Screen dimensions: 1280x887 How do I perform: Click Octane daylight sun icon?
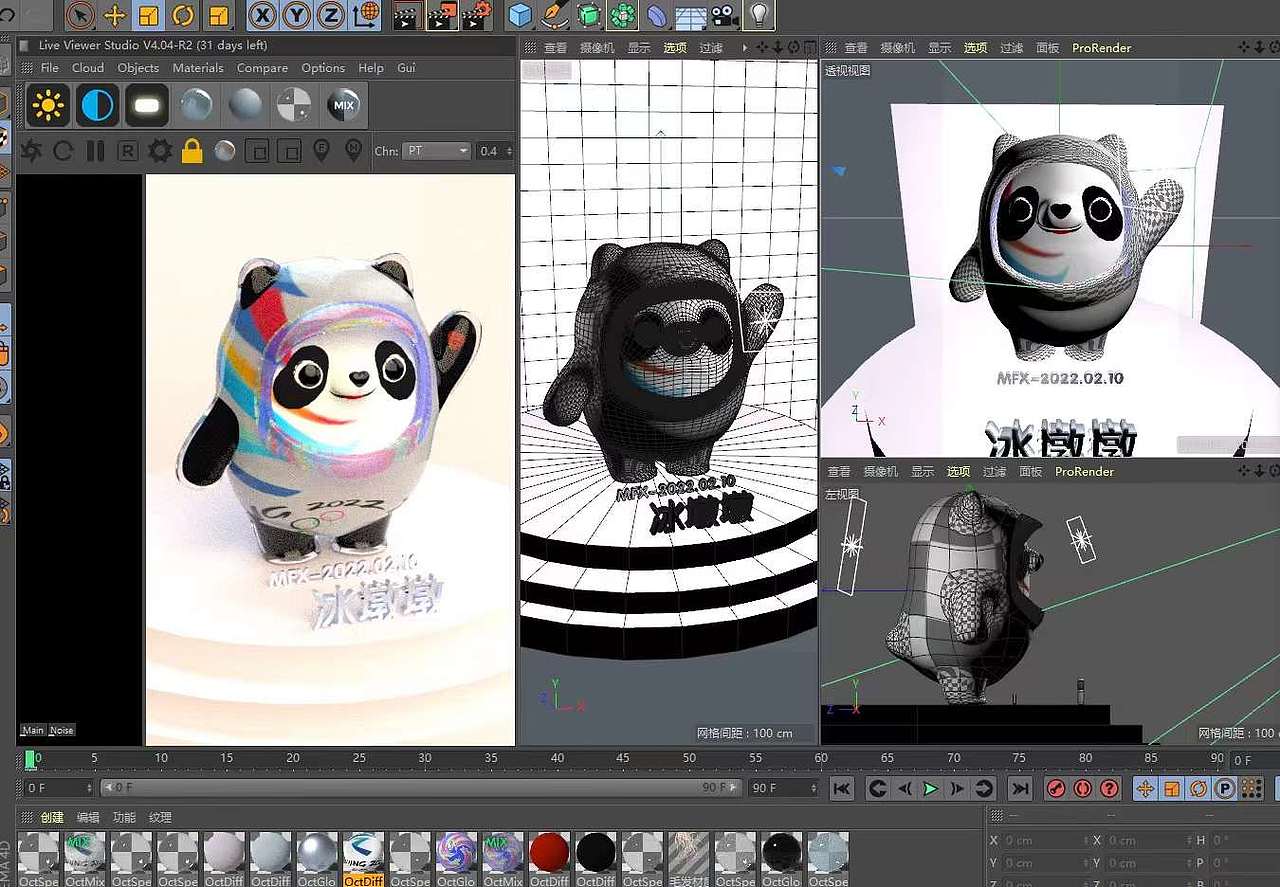pos(48,105)
